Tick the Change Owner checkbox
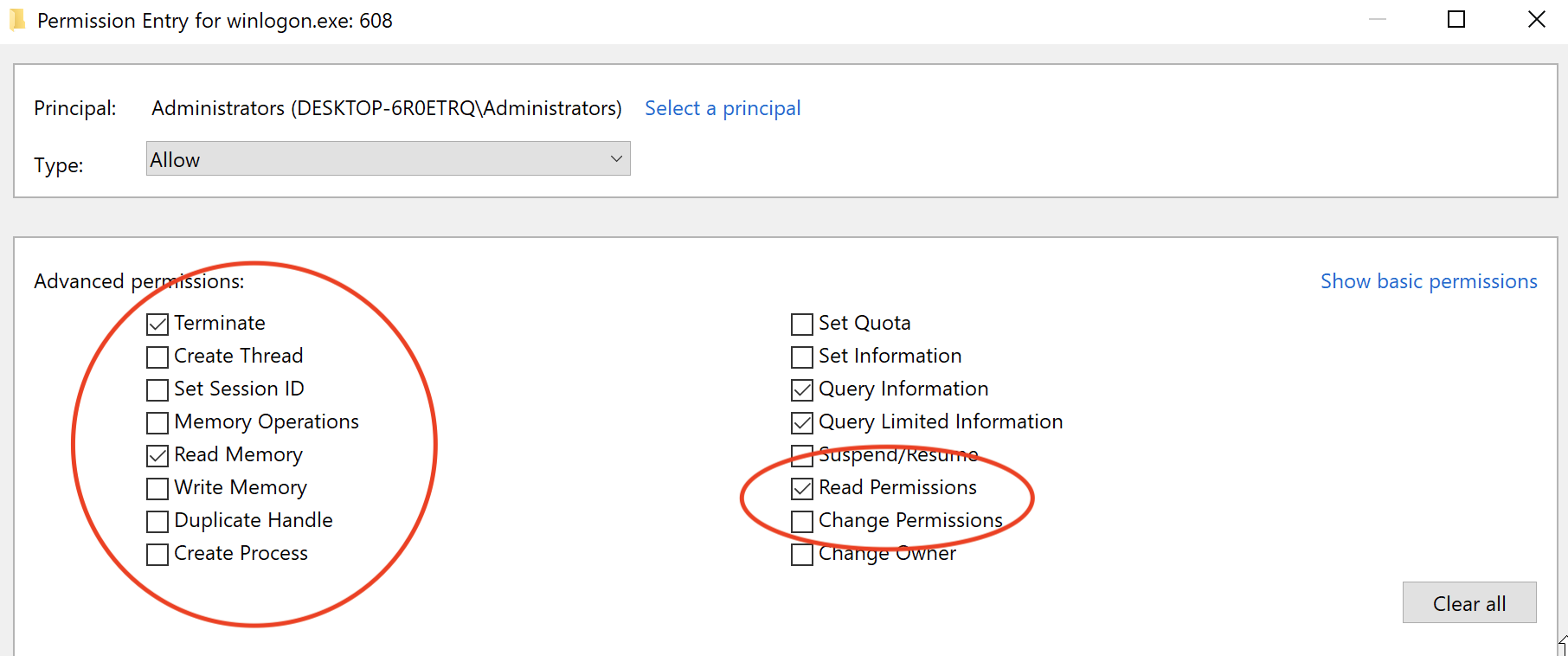 click(802, 555)
